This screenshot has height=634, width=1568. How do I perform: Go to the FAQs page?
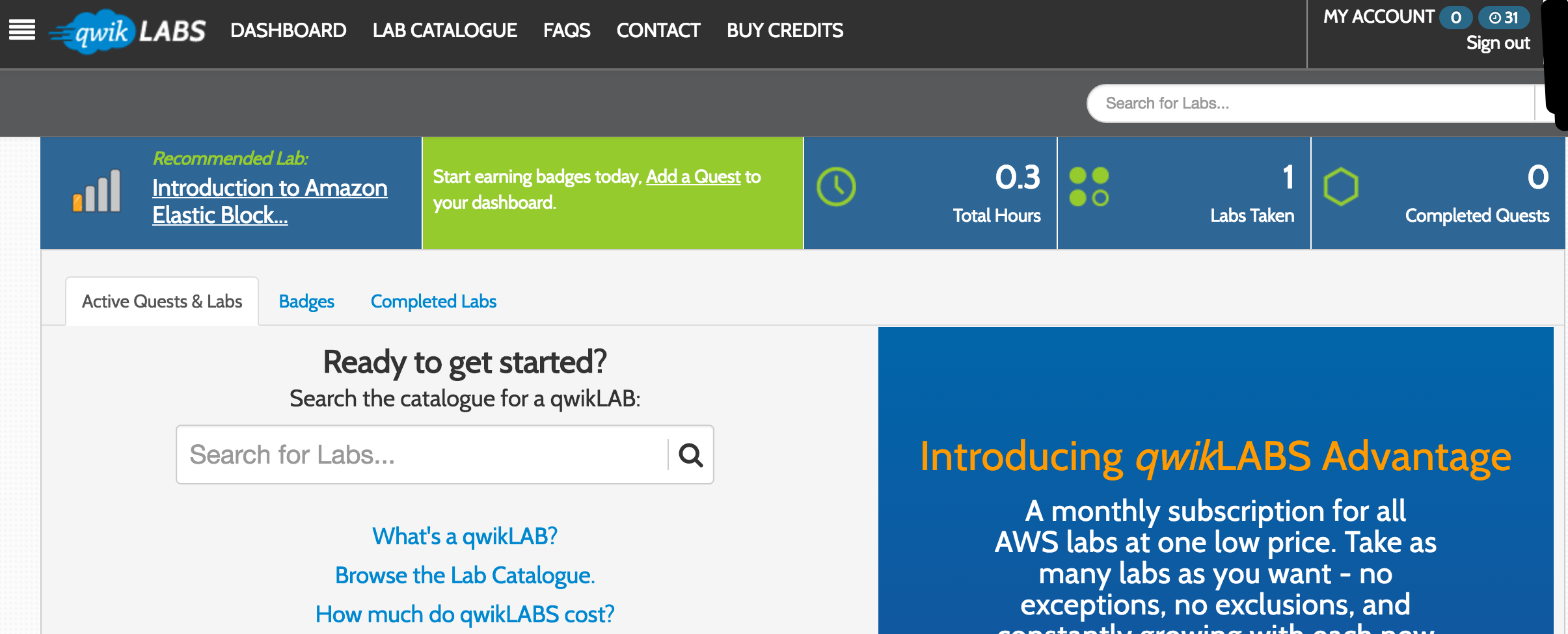(x=567, y=31)
